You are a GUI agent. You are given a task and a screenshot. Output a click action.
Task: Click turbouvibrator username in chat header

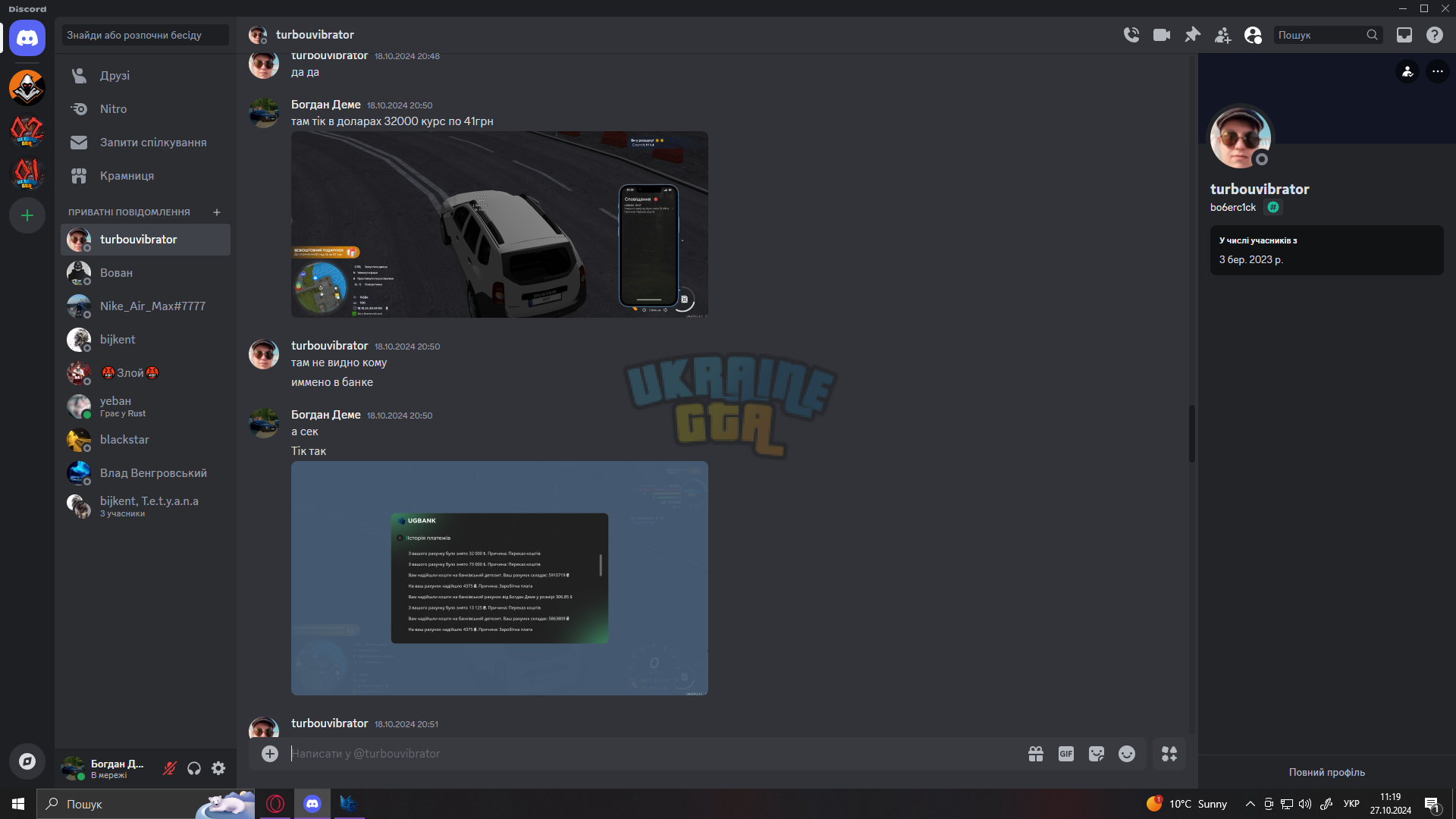click(x=315, y=35)
